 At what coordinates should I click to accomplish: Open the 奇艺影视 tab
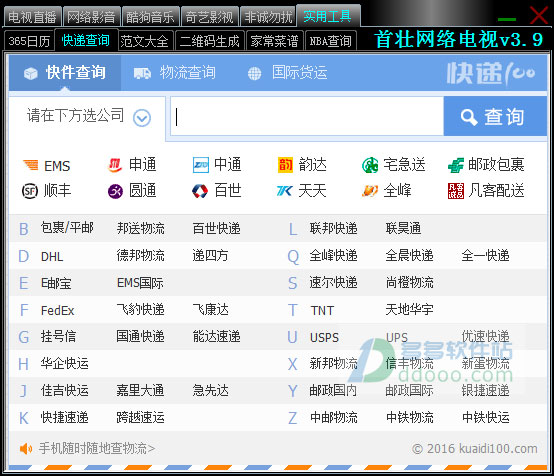tap(210, 17)
